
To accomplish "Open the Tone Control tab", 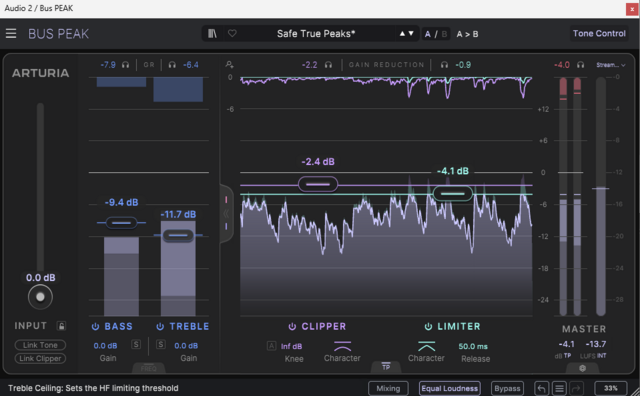I will [x=599, y=33].
